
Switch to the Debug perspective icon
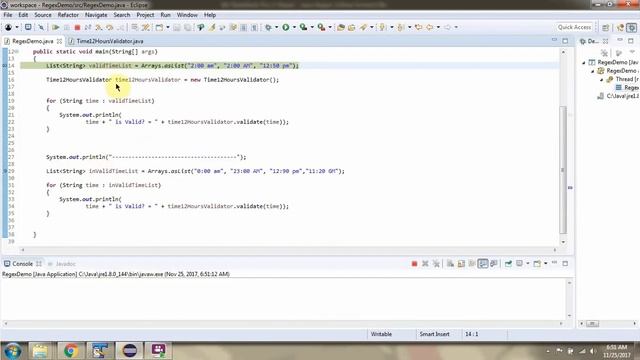point(631,27)
